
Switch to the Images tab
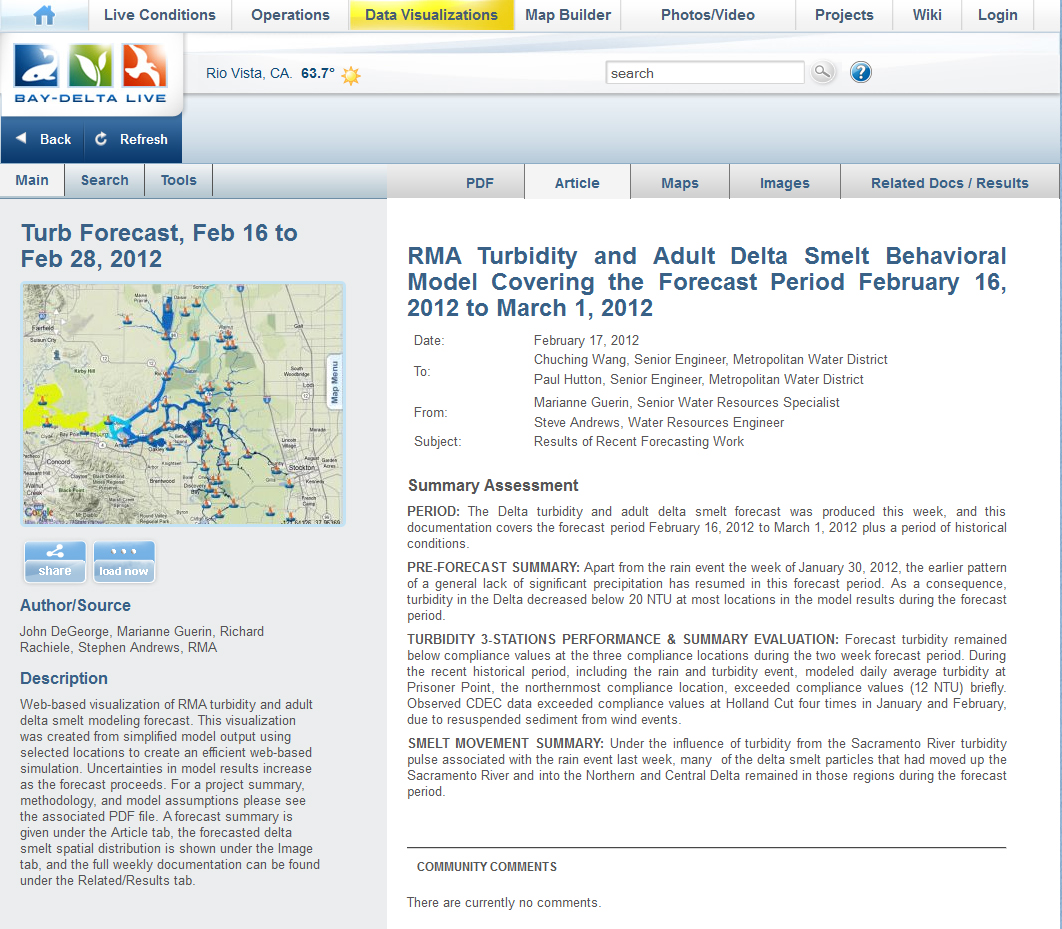tap(784, 183)
